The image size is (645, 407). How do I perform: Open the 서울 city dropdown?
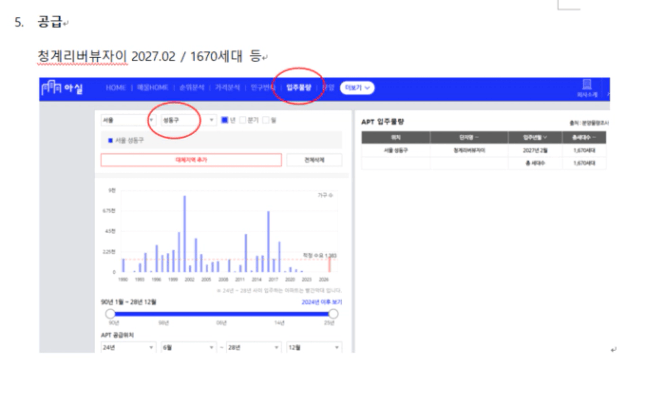pos(128,120)
